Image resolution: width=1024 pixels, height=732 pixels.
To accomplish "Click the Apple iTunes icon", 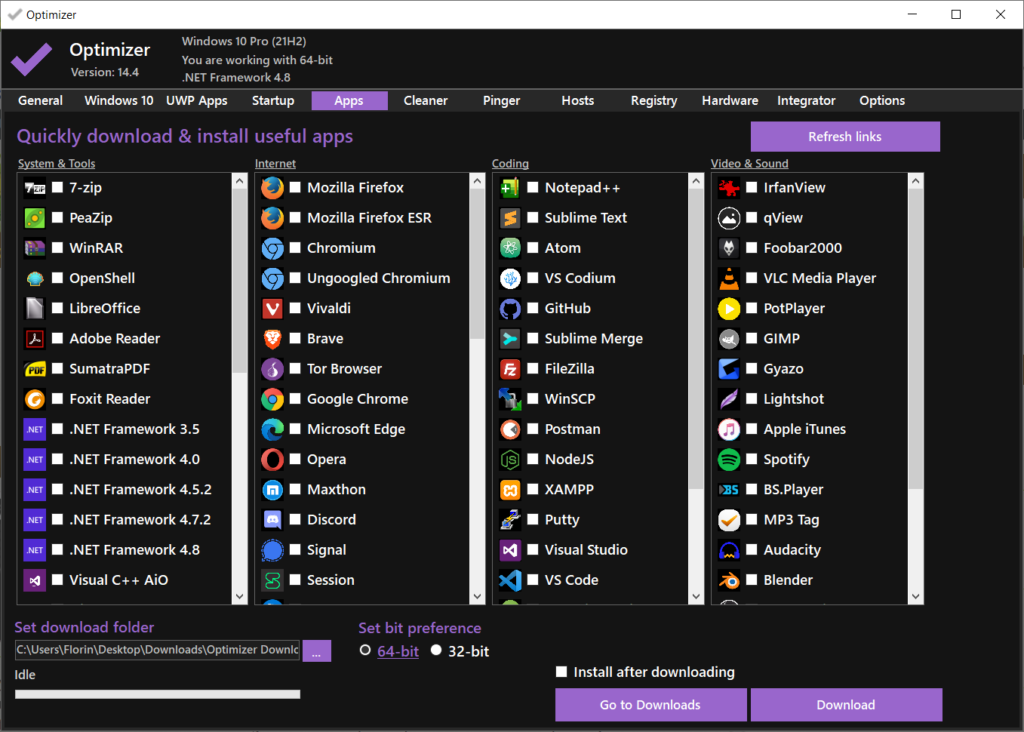I will pyautogui.click(x=729, y=429).
